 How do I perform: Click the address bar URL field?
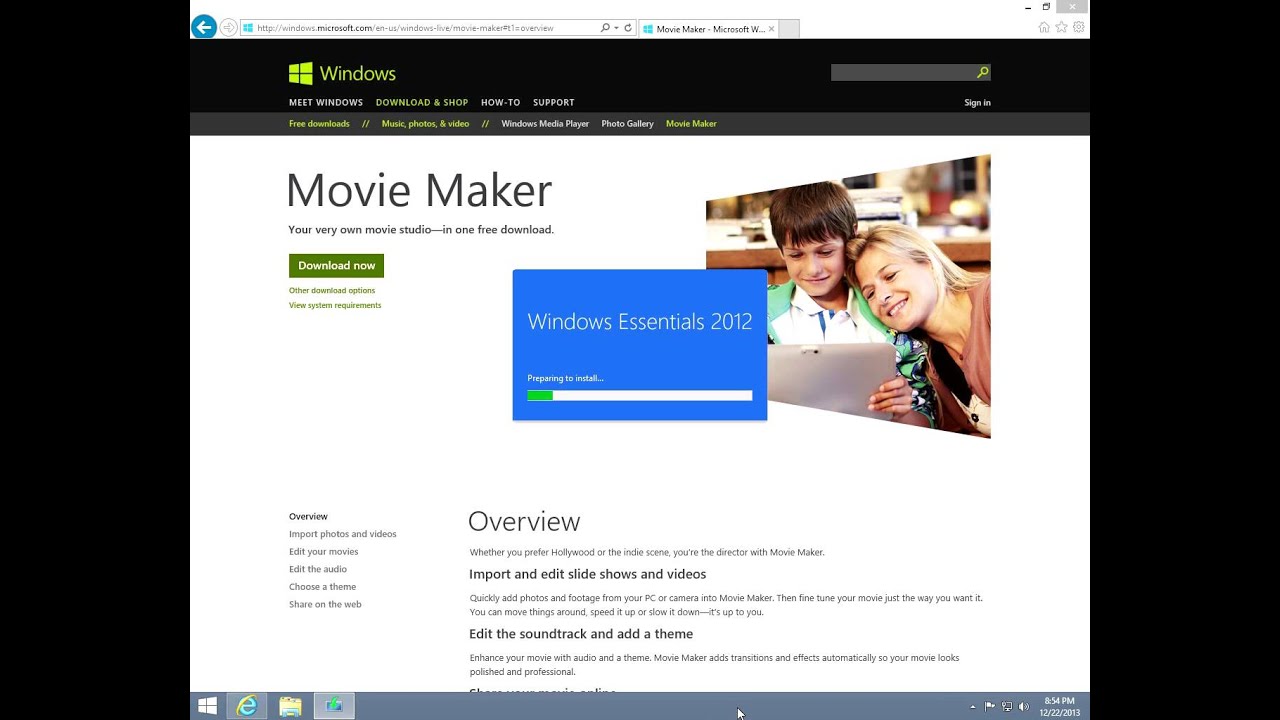click(420, 28)
